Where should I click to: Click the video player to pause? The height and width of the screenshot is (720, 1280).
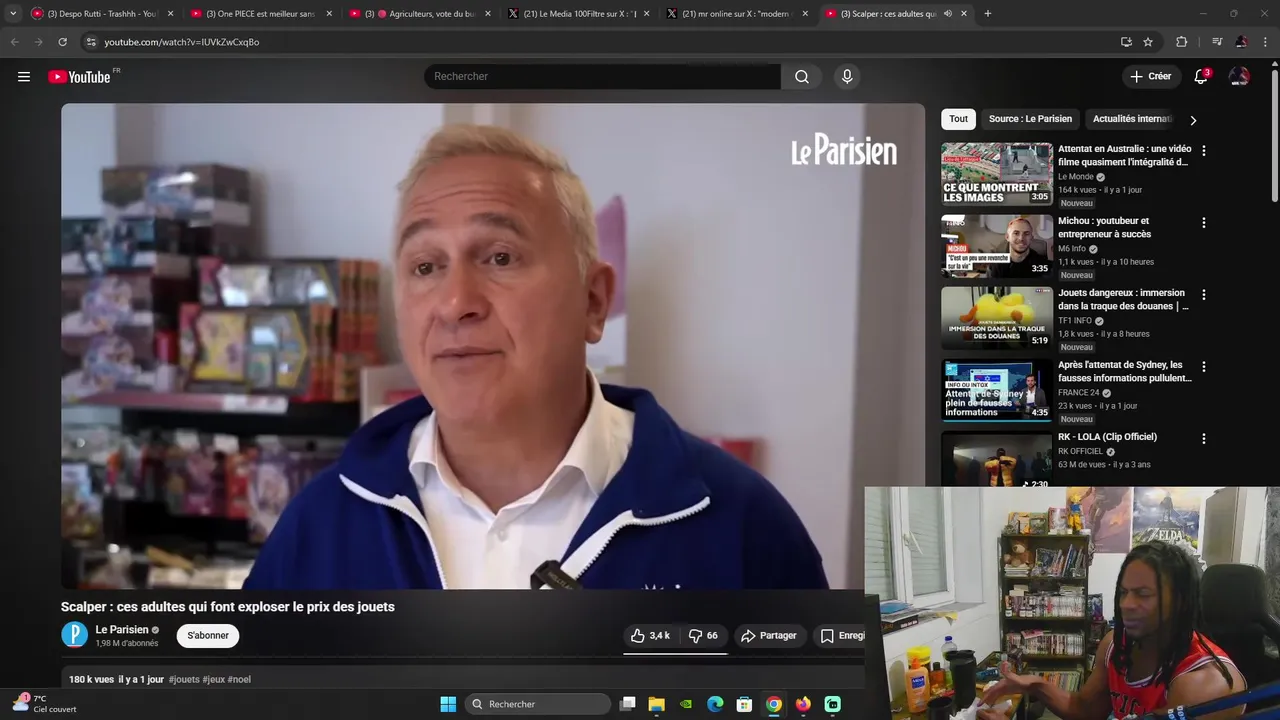point(493,346)
